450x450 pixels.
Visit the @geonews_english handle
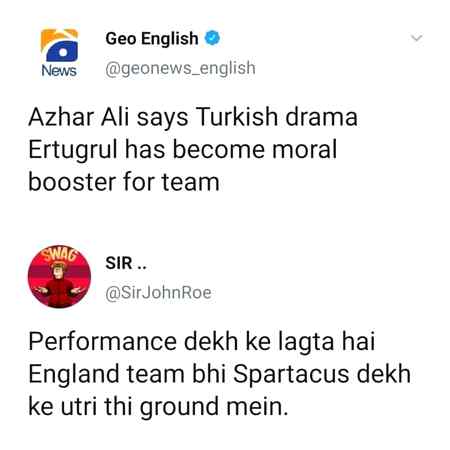click(x=180, y=68)
